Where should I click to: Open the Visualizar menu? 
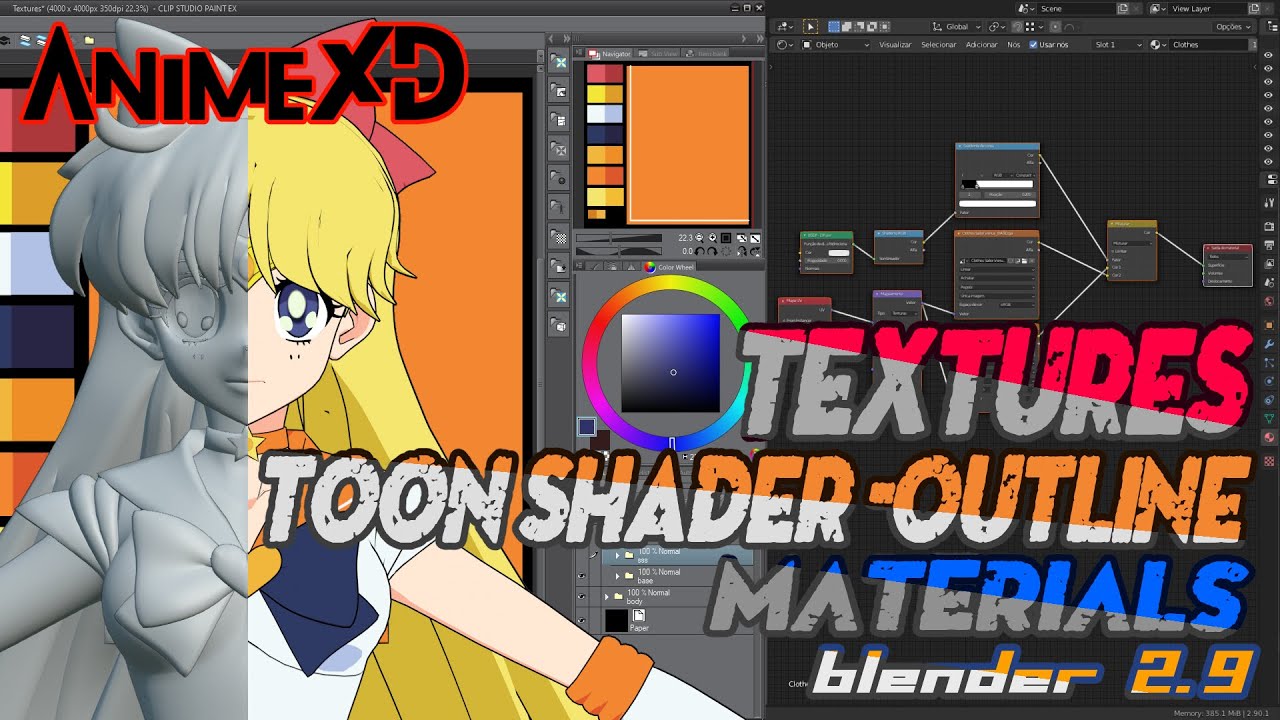[x=895, y=45]
